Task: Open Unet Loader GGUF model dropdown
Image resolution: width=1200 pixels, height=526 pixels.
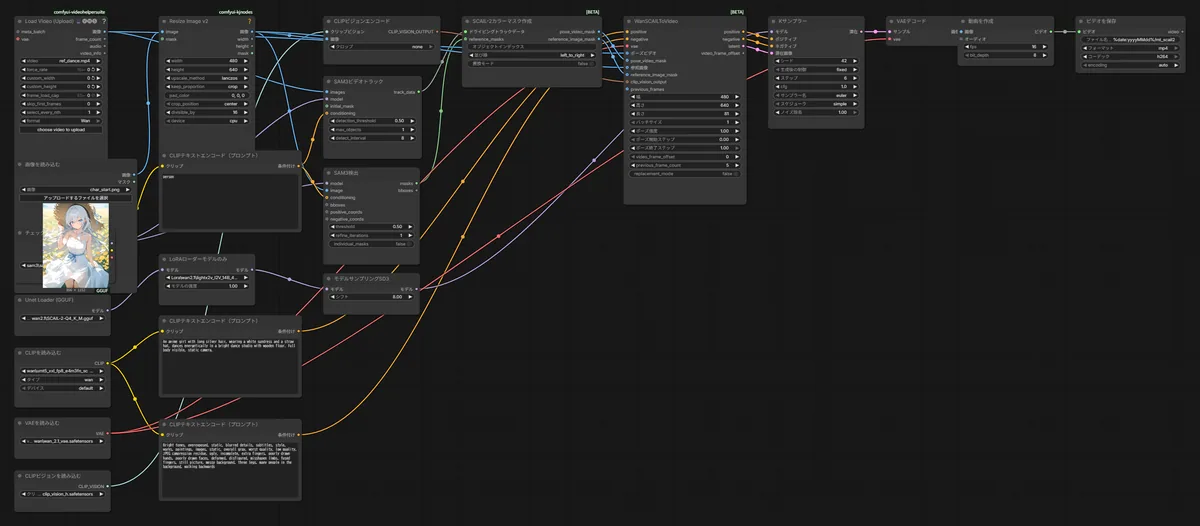Action: (61, 318)
